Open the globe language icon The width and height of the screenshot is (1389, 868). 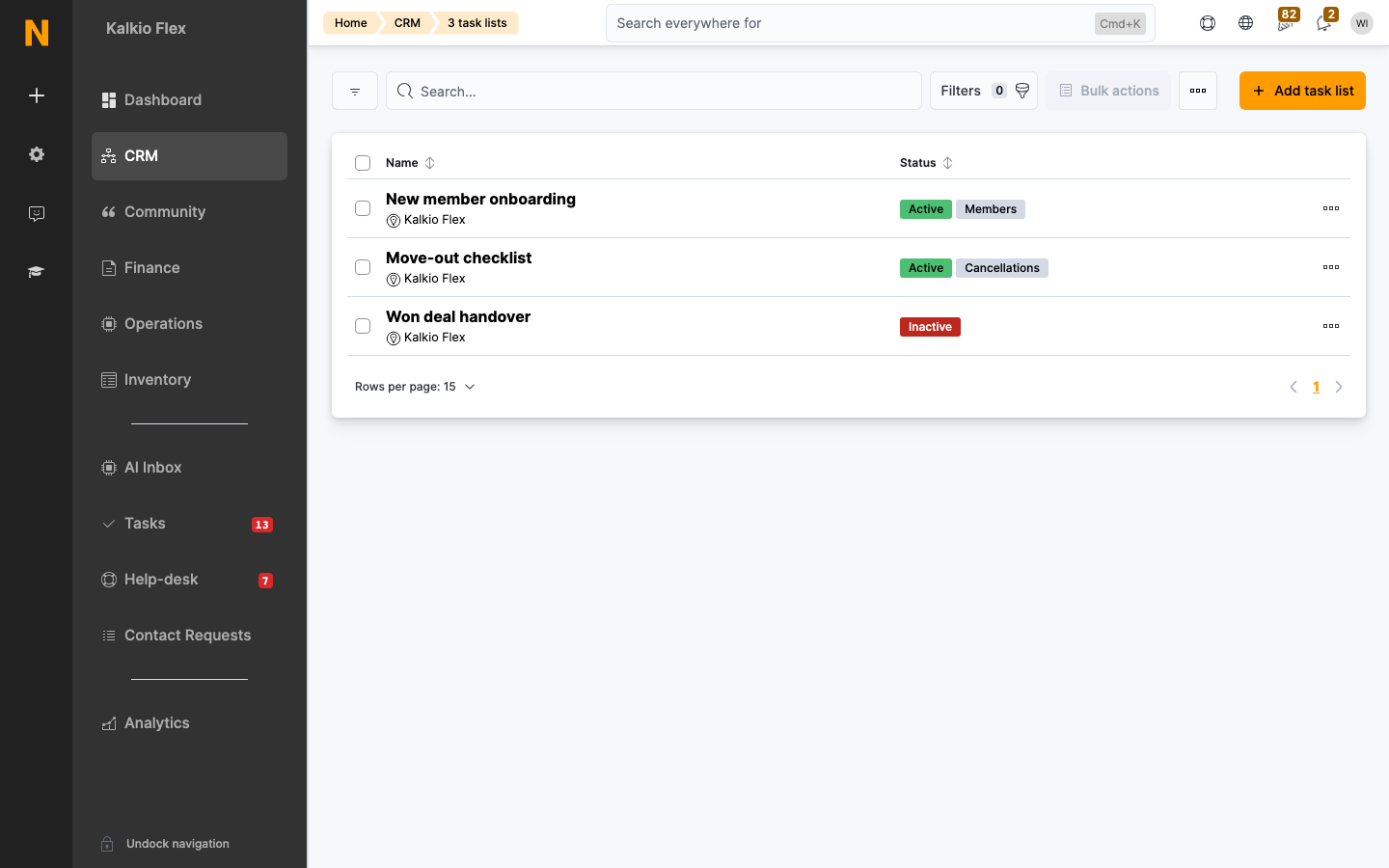(x=1246, y=23)
